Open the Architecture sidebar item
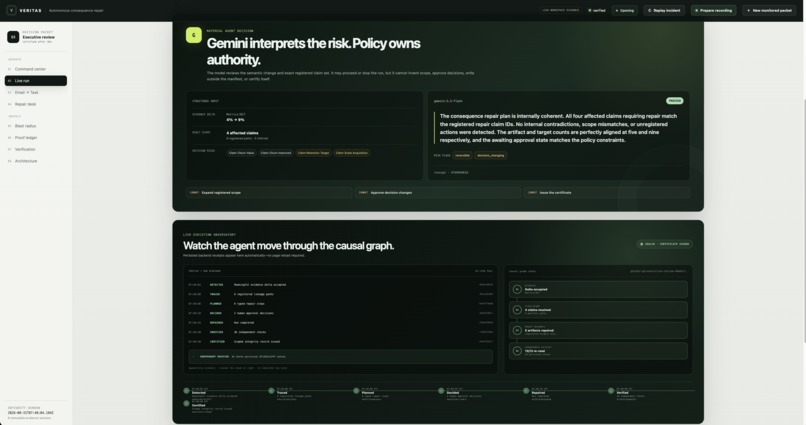Viewport: 806px width, 425px height. (35, 161)
